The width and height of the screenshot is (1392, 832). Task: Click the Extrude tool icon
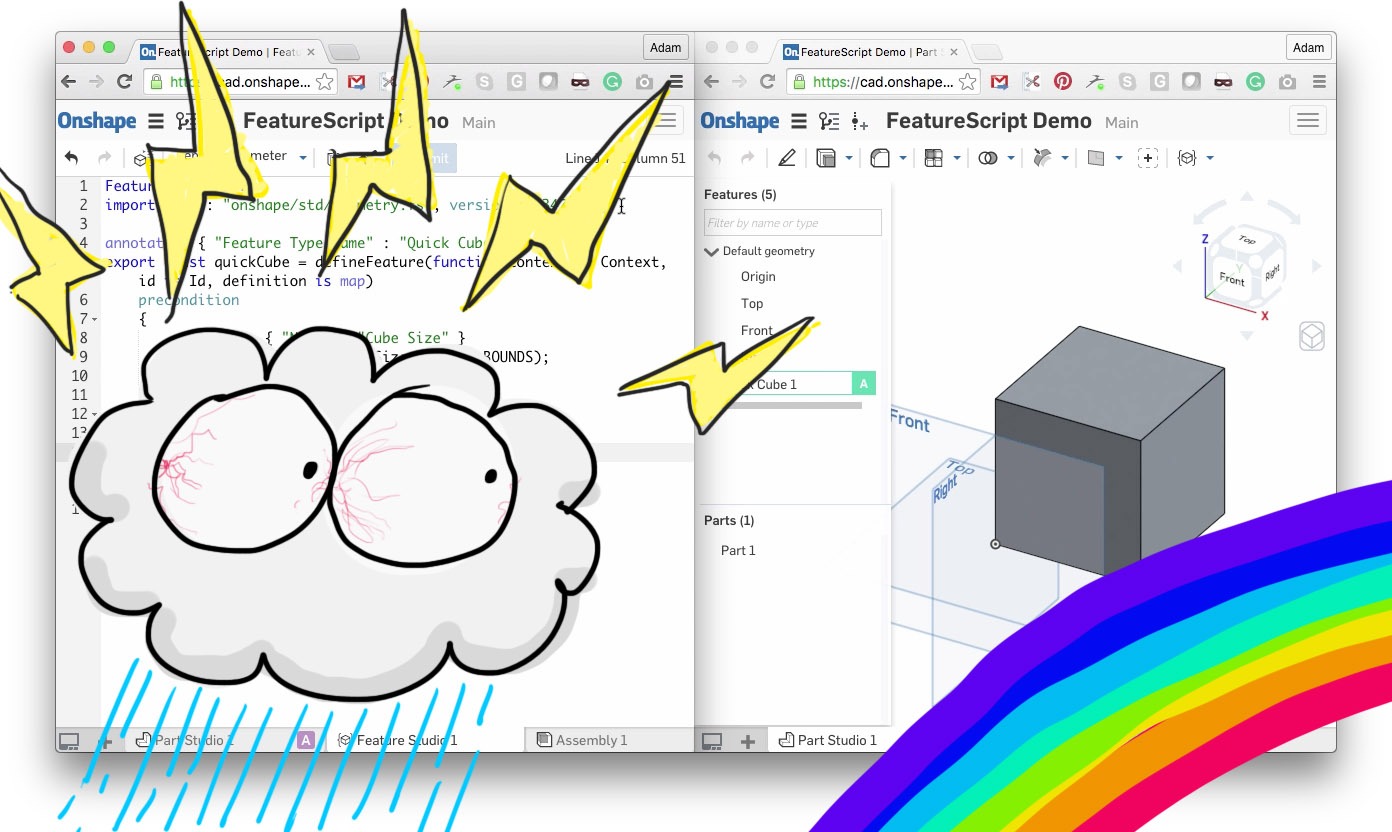[826, 158]
